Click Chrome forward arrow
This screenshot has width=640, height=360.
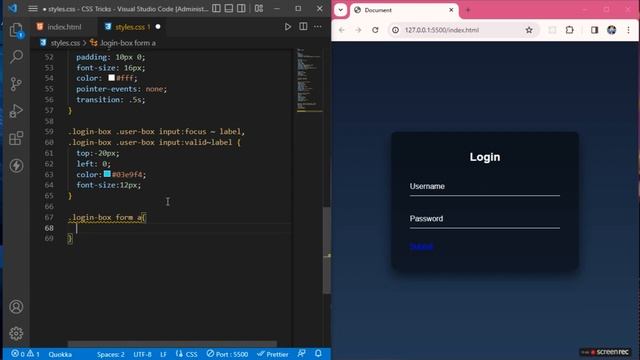point(358,30)
